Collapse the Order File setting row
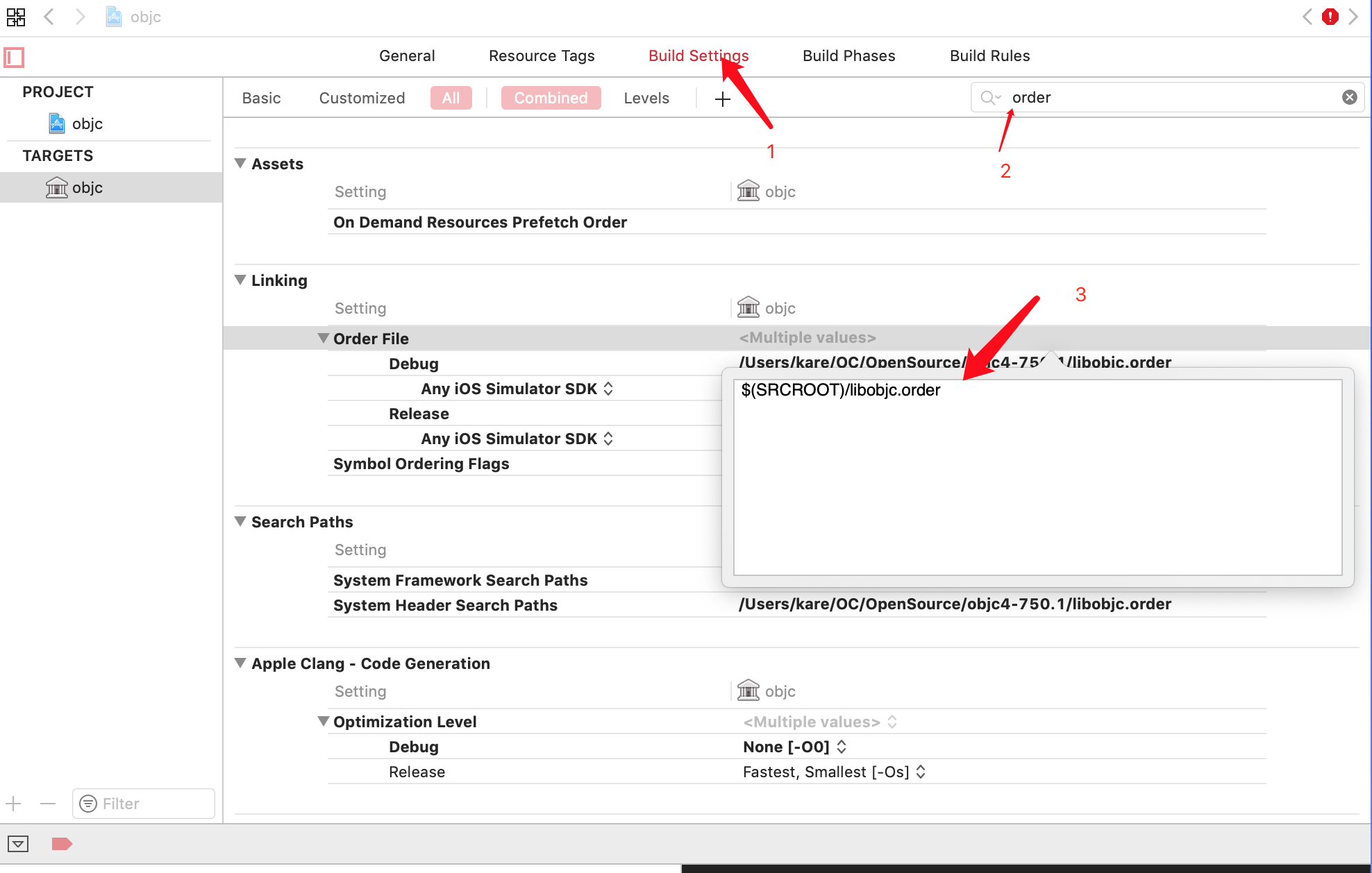1372x873 pixels. [323, 338]
